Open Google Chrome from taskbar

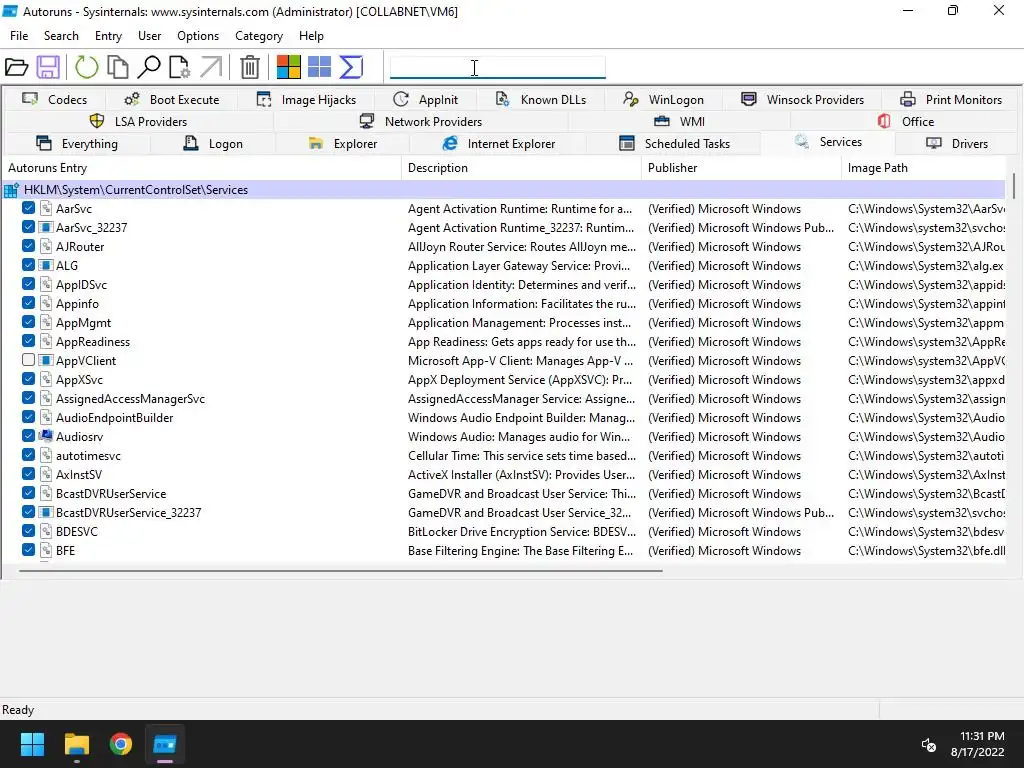(121, 744)
